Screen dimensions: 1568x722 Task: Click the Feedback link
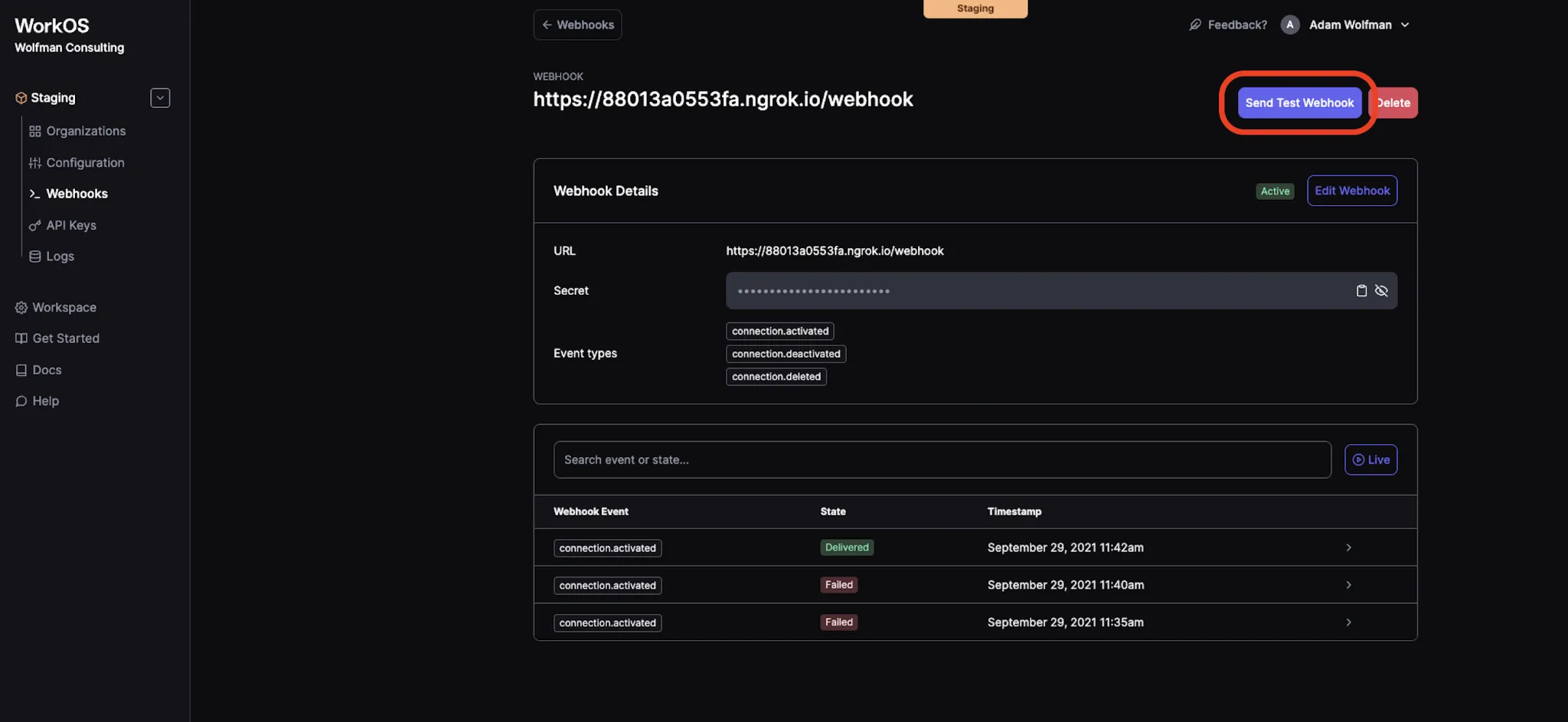coord(1237,25)
